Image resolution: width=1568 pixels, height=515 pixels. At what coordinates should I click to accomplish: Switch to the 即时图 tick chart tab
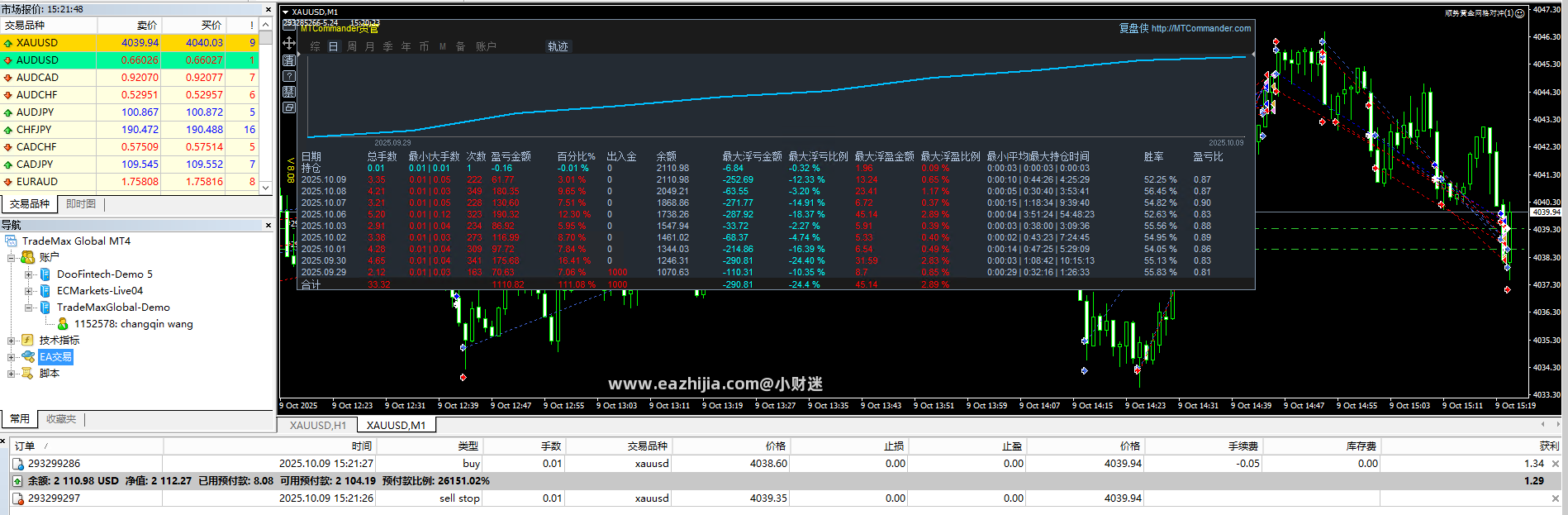coord(81,203)
